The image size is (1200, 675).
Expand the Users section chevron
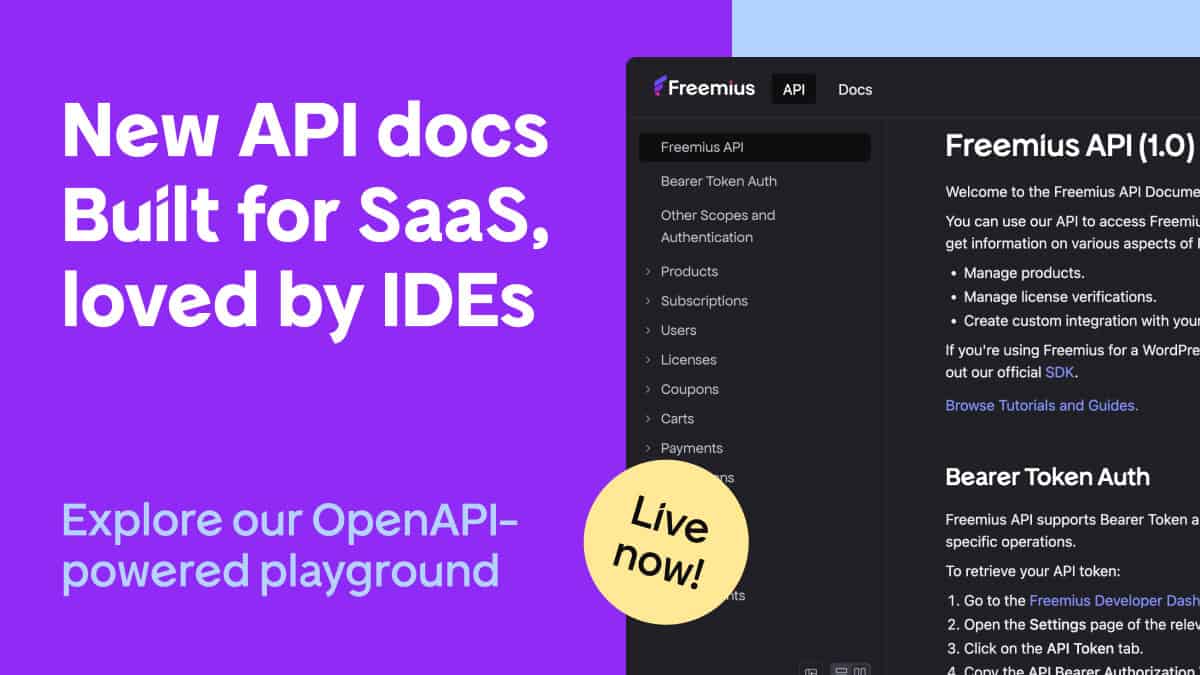[x=648, y=330]
